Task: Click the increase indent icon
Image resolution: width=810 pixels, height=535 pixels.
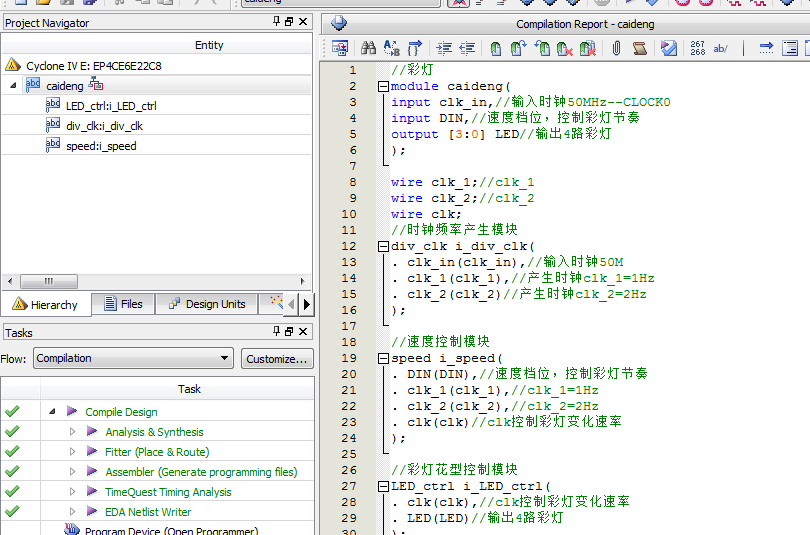Action: coord(444,48)
